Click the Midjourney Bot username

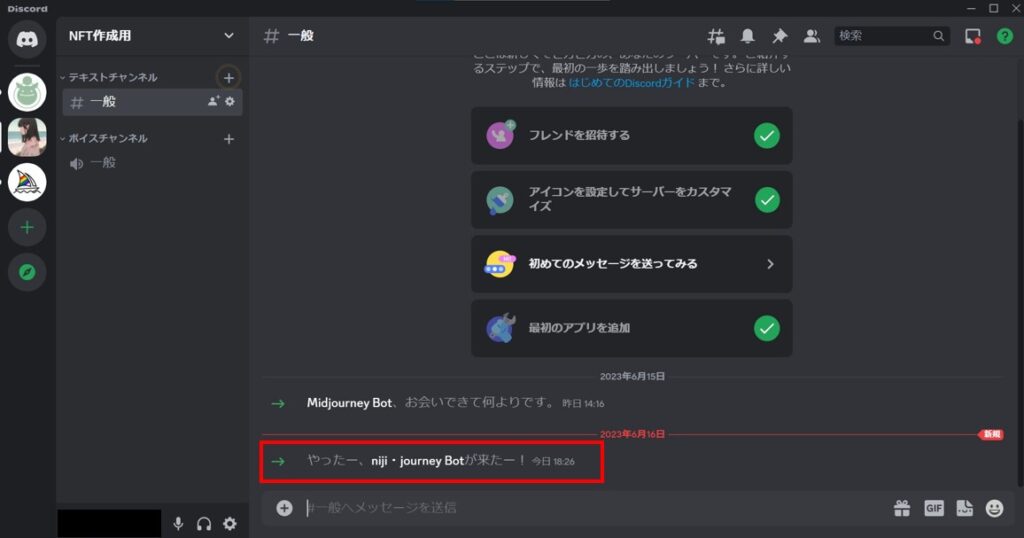click(349, 403)
